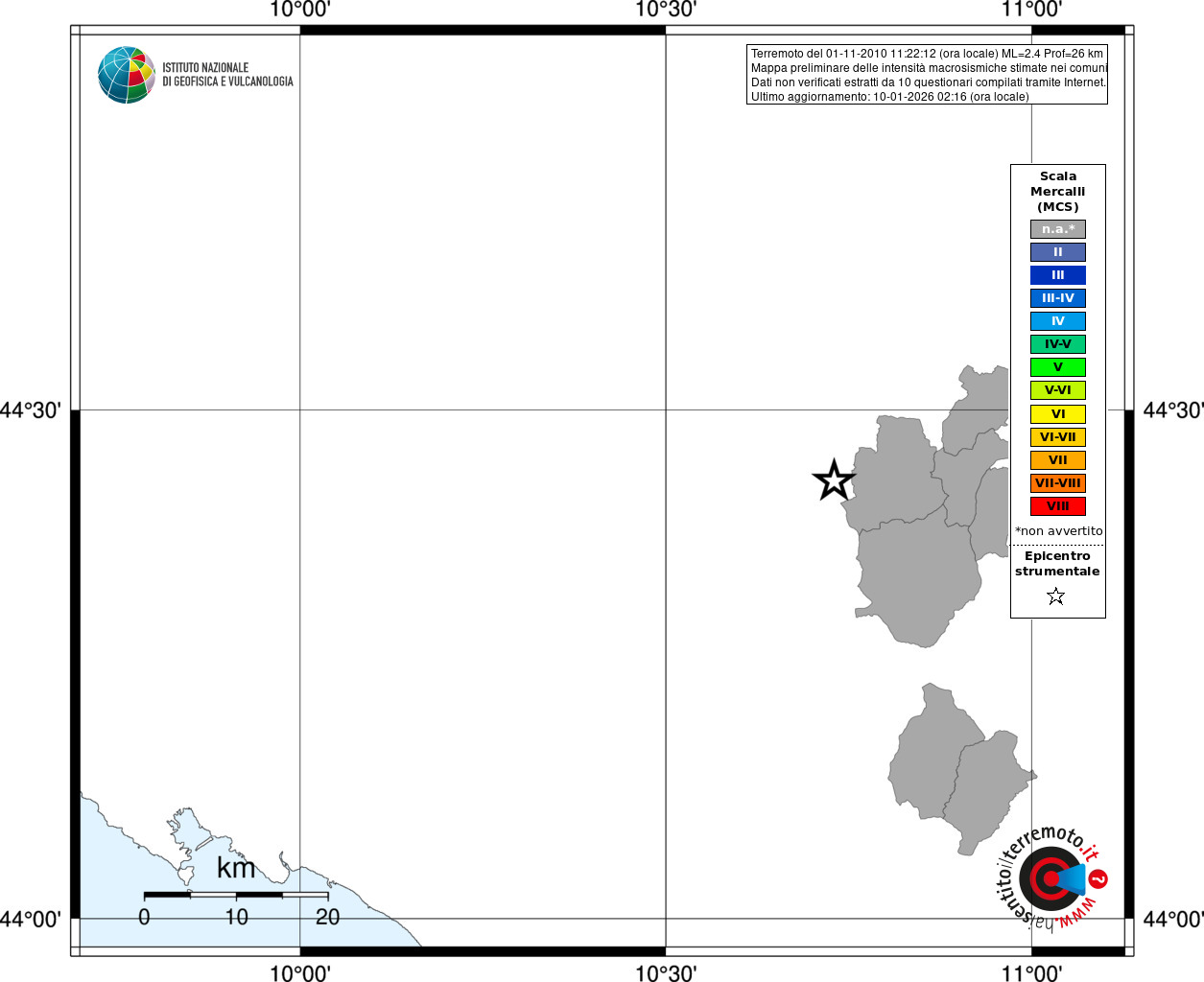Image resolution: width=1204 pixels, height=982 pixels.
Task: Select the III-IV blue legend swatch
Action: pos(1058,298)
